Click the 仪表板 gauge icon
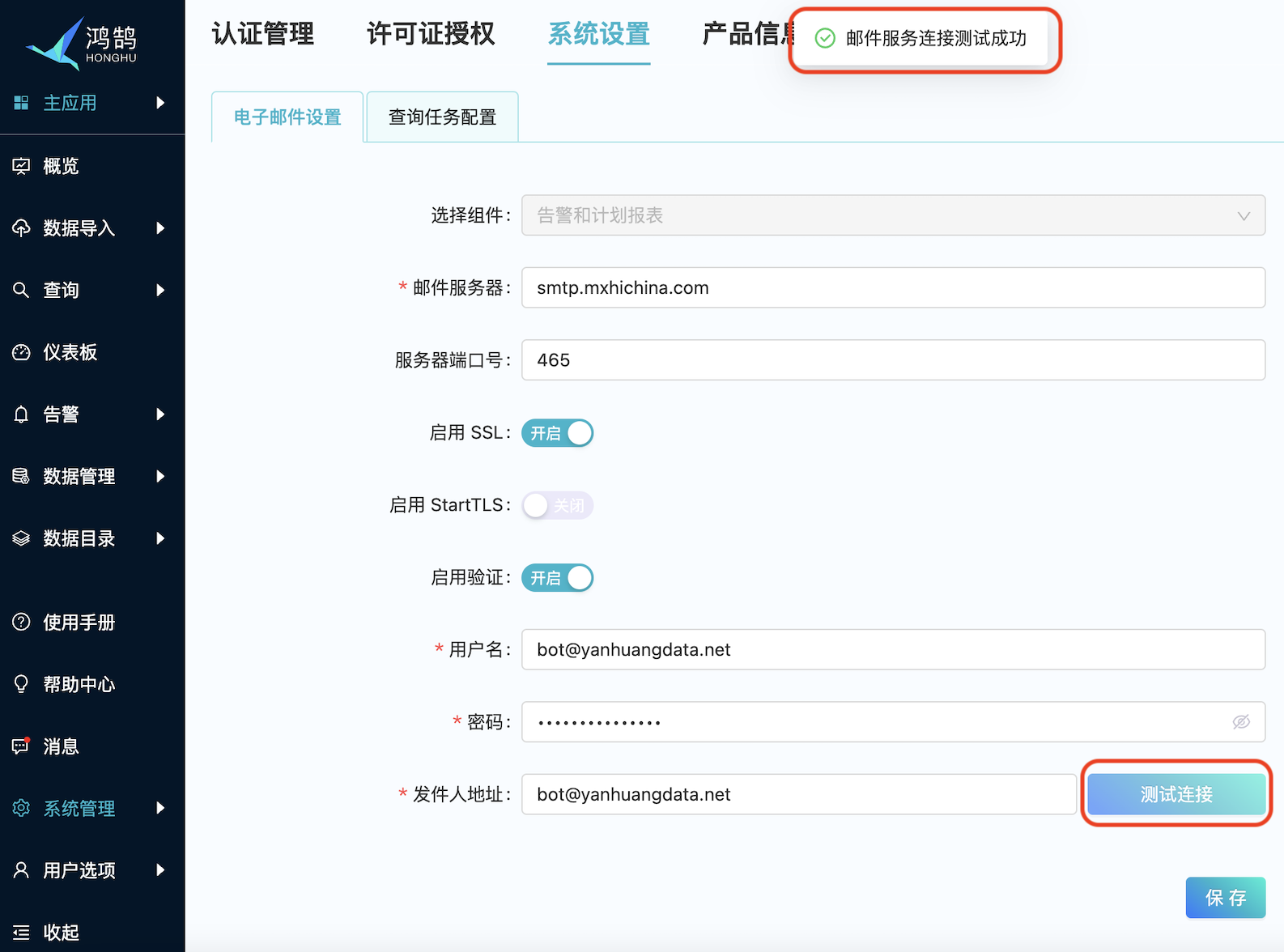 tap(21, 352)
